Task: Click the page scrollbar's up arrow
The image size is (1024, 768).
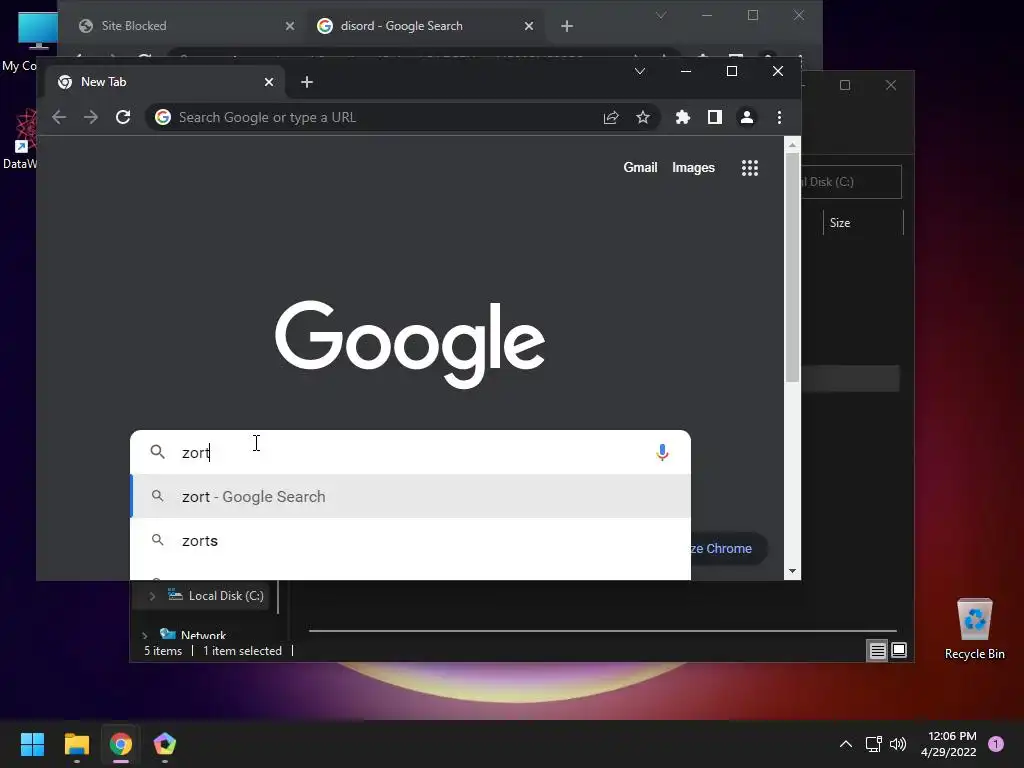Action: point(792,145)
